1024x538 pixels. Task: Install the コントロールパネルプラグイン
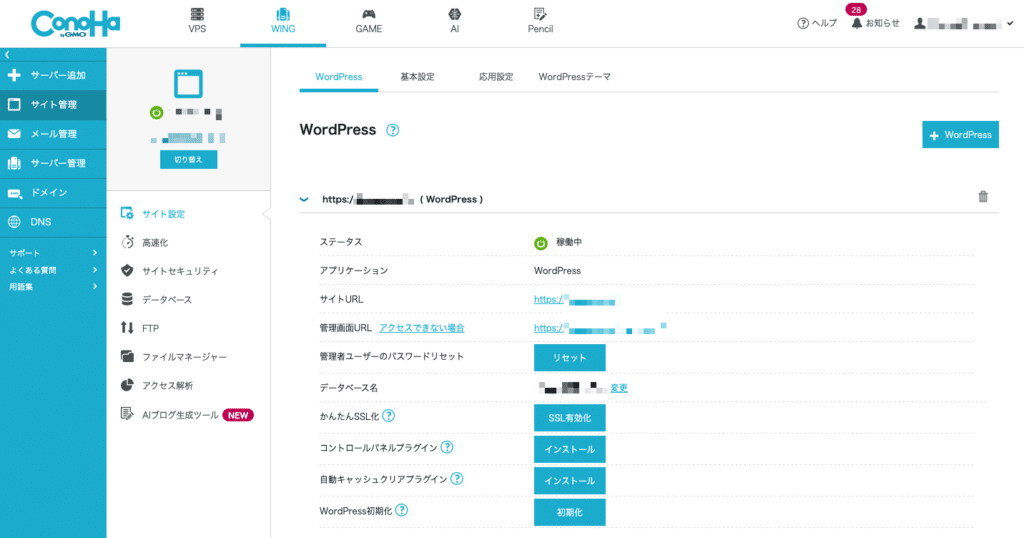click(x=569, y=449)
